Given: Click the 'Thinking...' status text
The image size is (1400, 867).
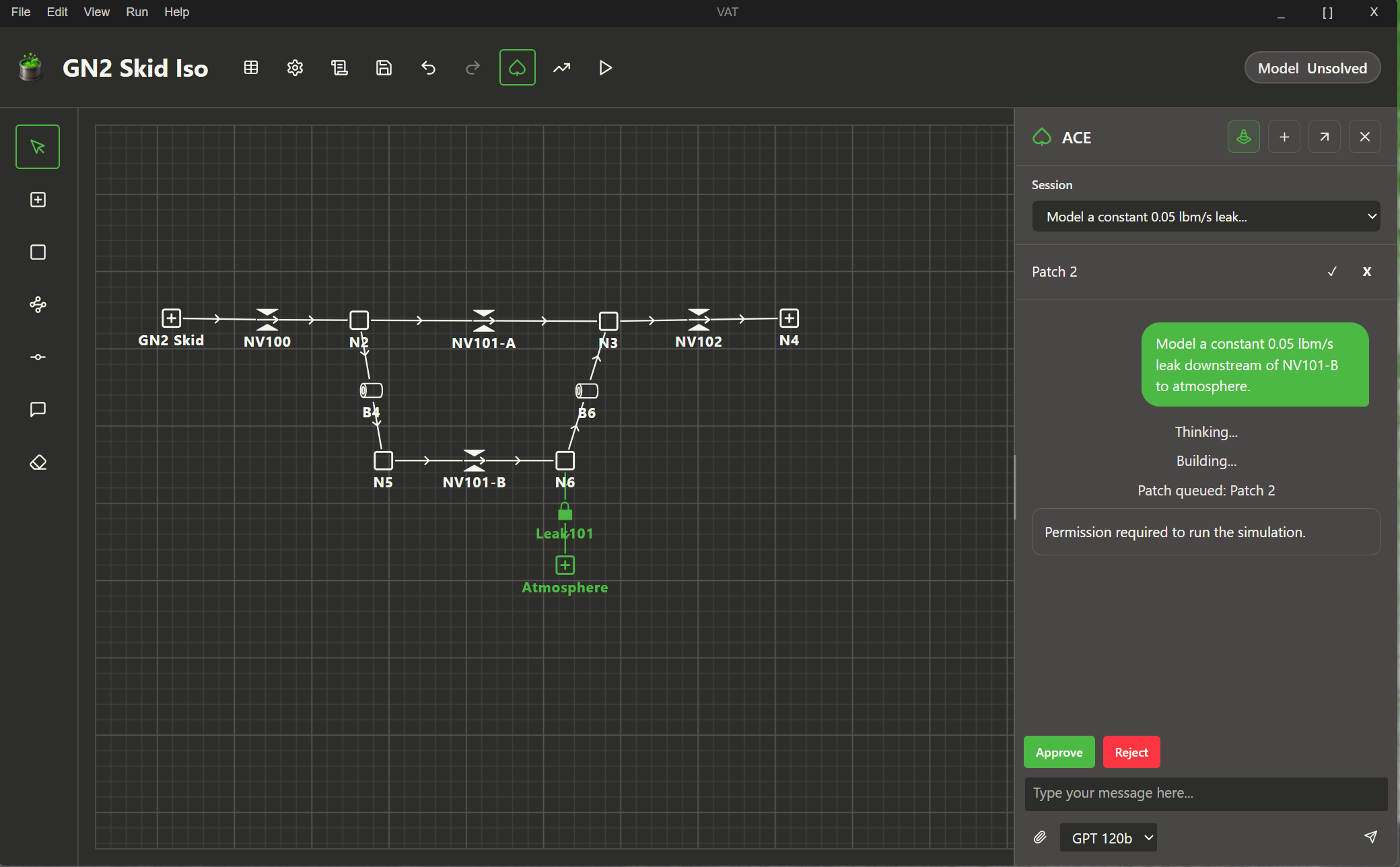Looking at the screenshot, I should (x=1206, y=431).
